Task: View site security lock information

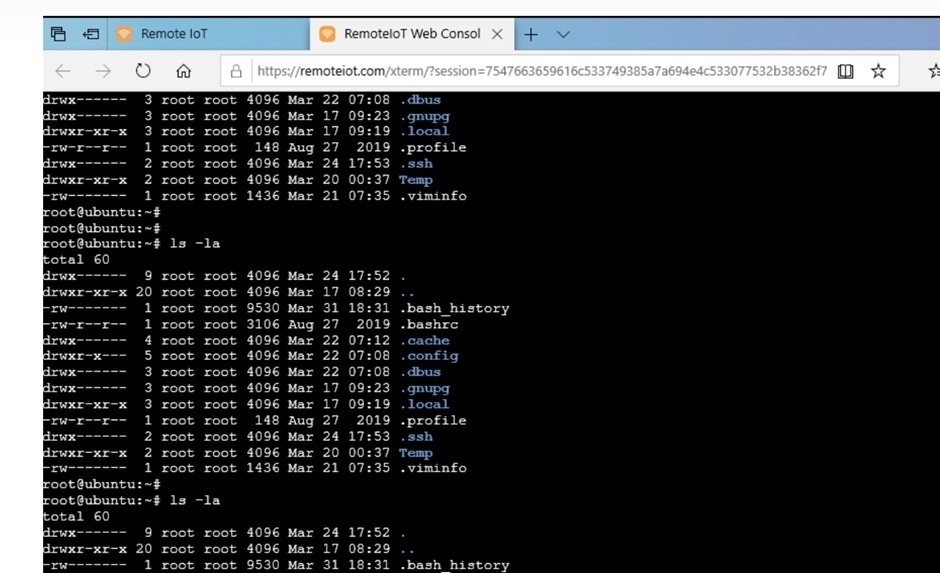Action: coord(236,71)
